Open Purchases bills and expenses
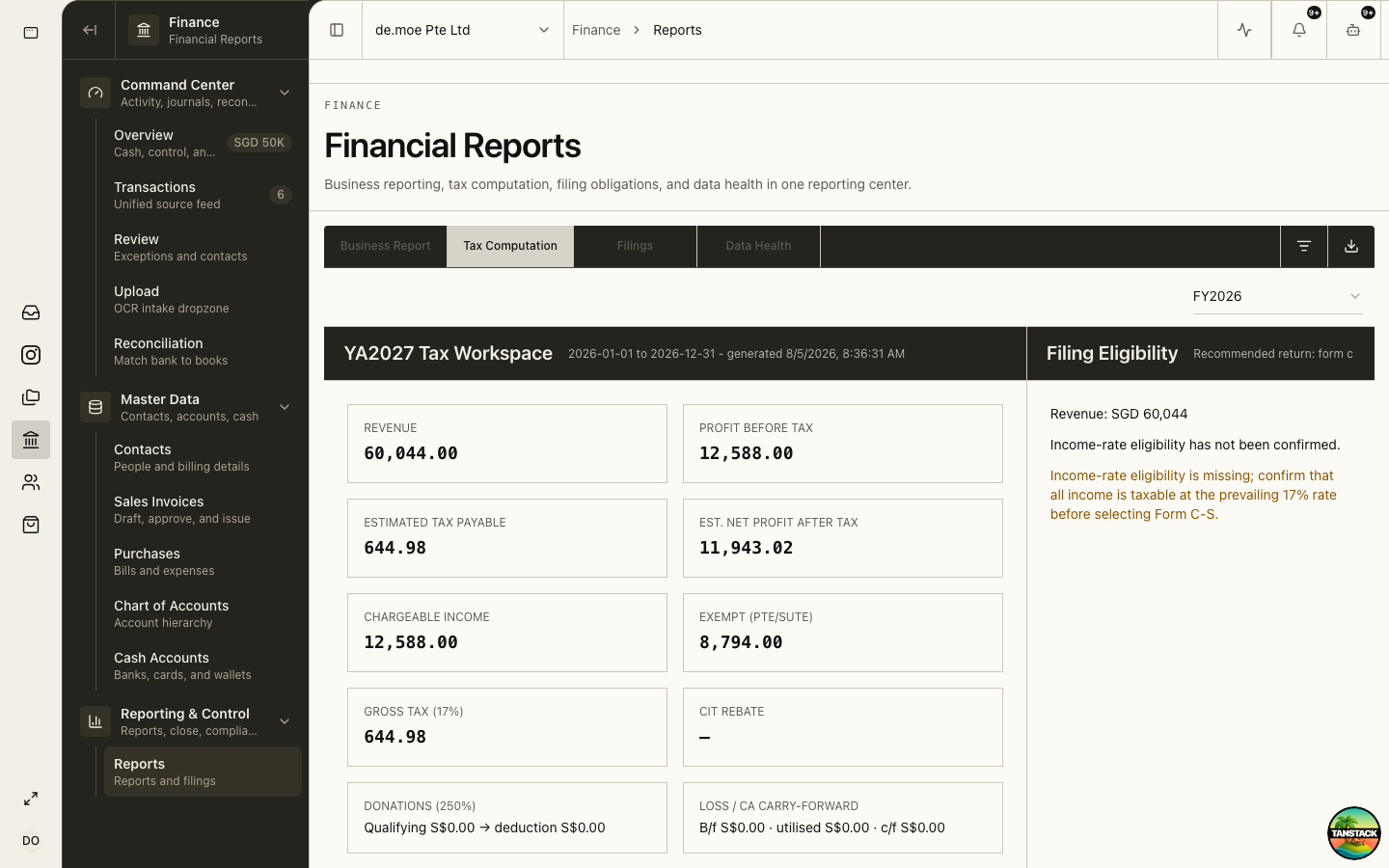The height and width of the screenshot is (868, 1389). 203,561
